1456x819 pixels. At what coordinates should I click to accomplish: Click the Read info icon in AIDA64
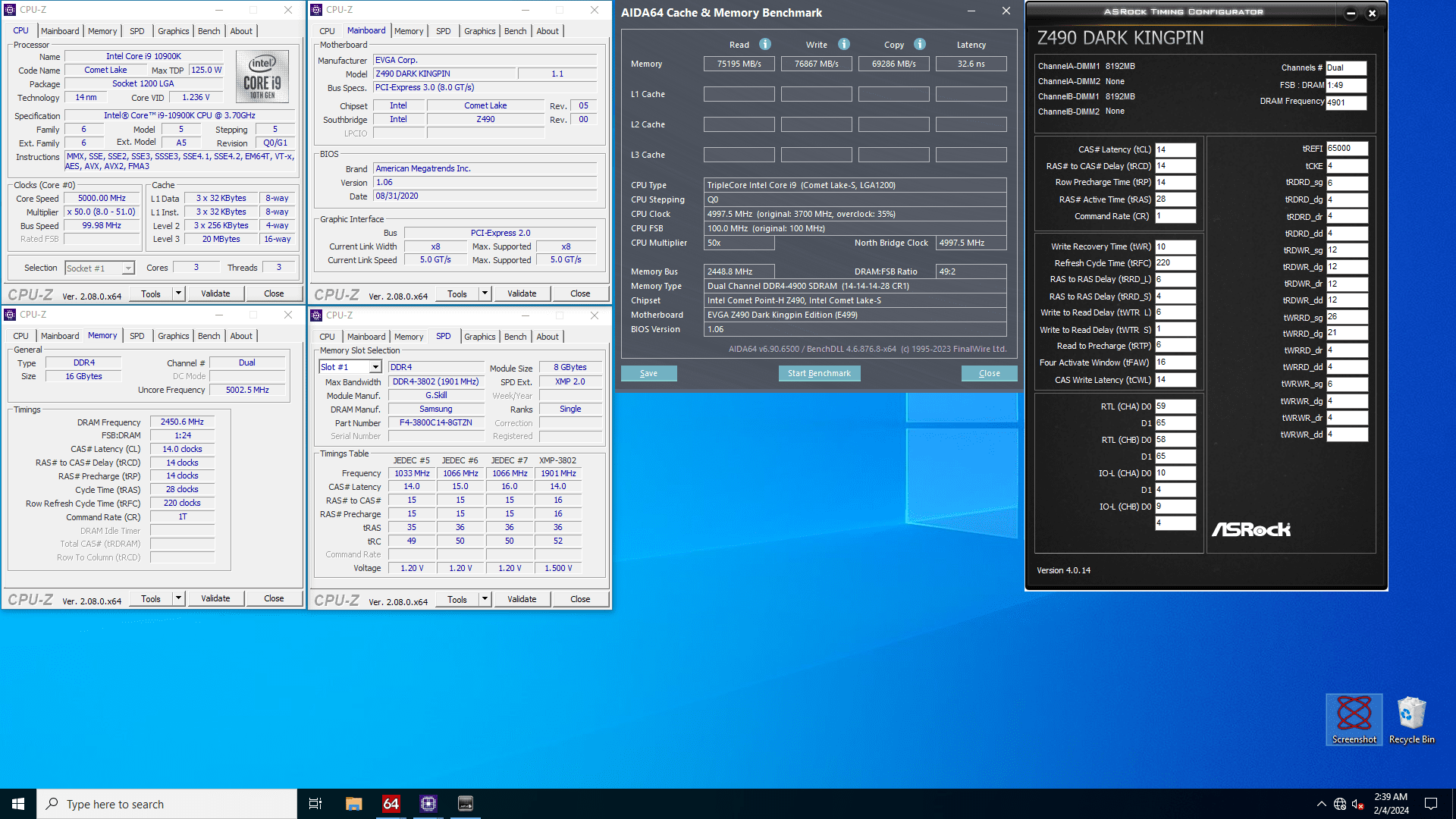tap(765, 44)
